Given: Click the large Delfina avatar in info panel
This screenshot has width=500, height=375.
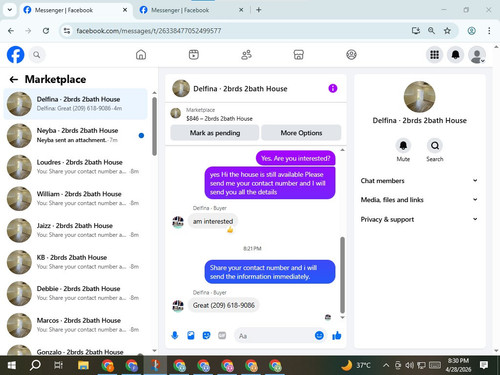Looking at the screenshot, I should tap(419, 97).
